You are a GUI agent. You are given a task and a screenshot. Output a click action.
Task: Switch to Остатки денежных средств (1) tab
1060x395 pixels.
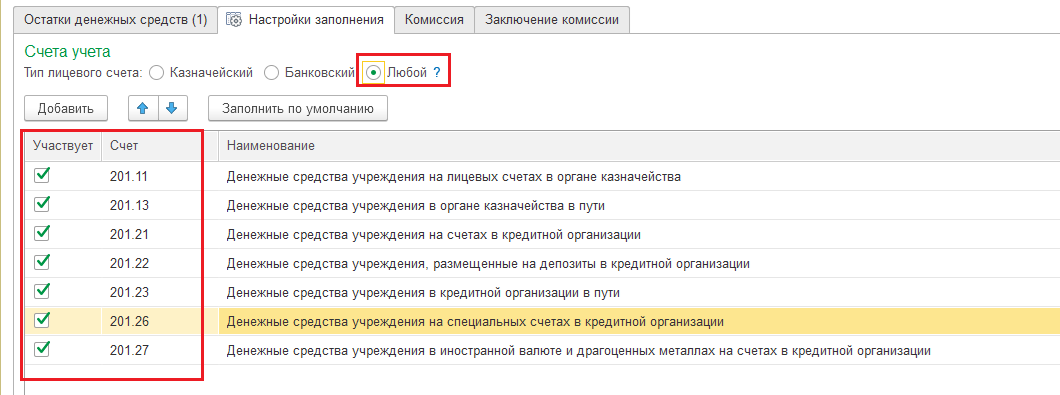point(116,20)
